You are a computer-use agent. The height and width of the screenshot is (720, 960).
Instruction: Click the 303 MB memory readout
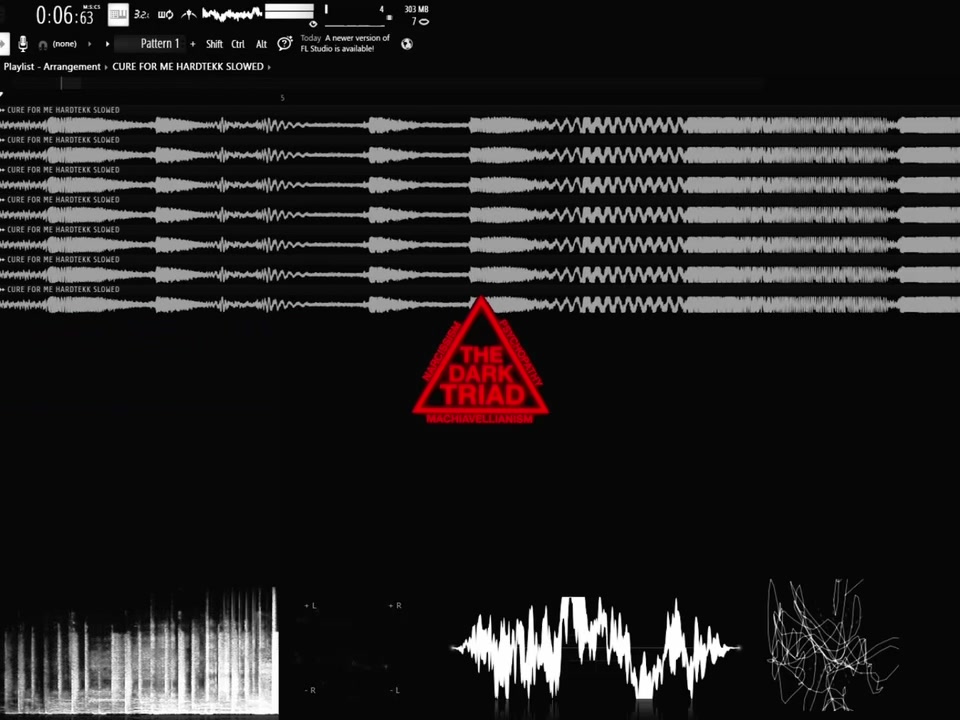coord(416,9)
